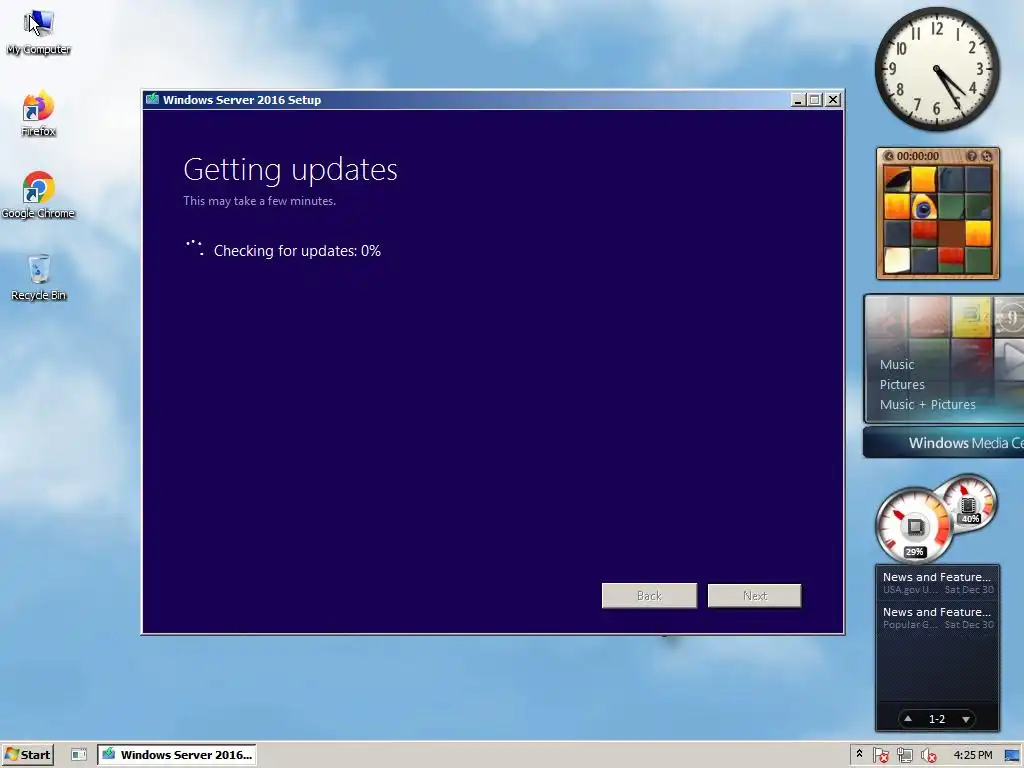Viewport: 1024px width, 768px height.
Task: Click the blue monitor icon in tray
Action: [1012, 756]
